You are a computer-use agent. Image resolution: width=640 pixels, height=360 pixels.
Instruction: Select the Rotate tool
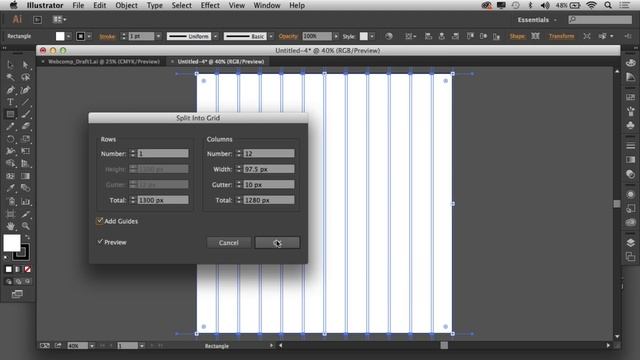click(10, 139)
